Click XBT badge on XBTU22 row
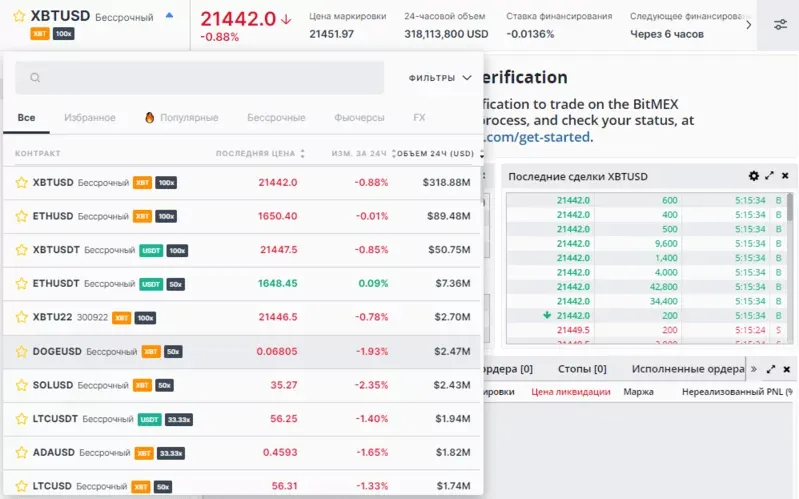This screenshot has height=499, width=799. pos(121,318)
